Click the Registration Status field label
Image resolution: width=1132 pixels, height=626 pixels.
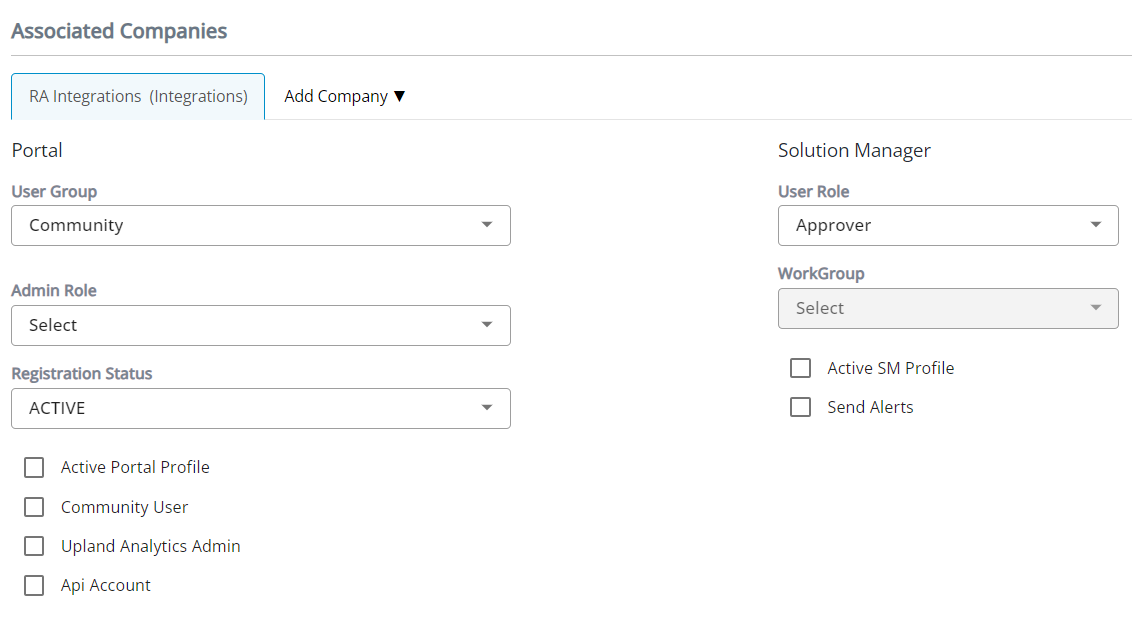[82, 373]
